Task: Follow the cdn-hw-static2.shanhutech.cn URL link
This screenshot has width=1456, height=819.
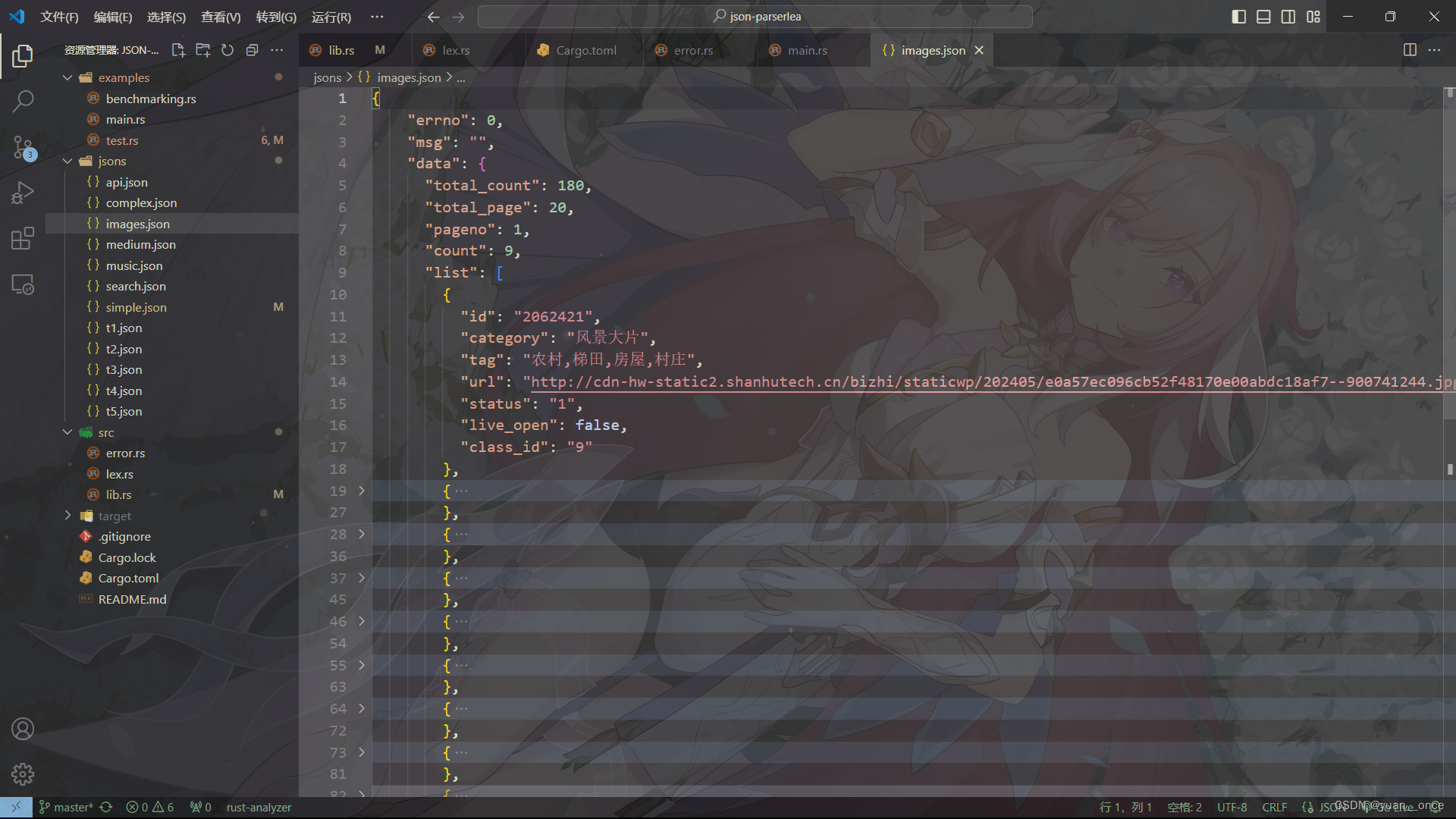Action: pyautogui.click(x=993, y=381)
